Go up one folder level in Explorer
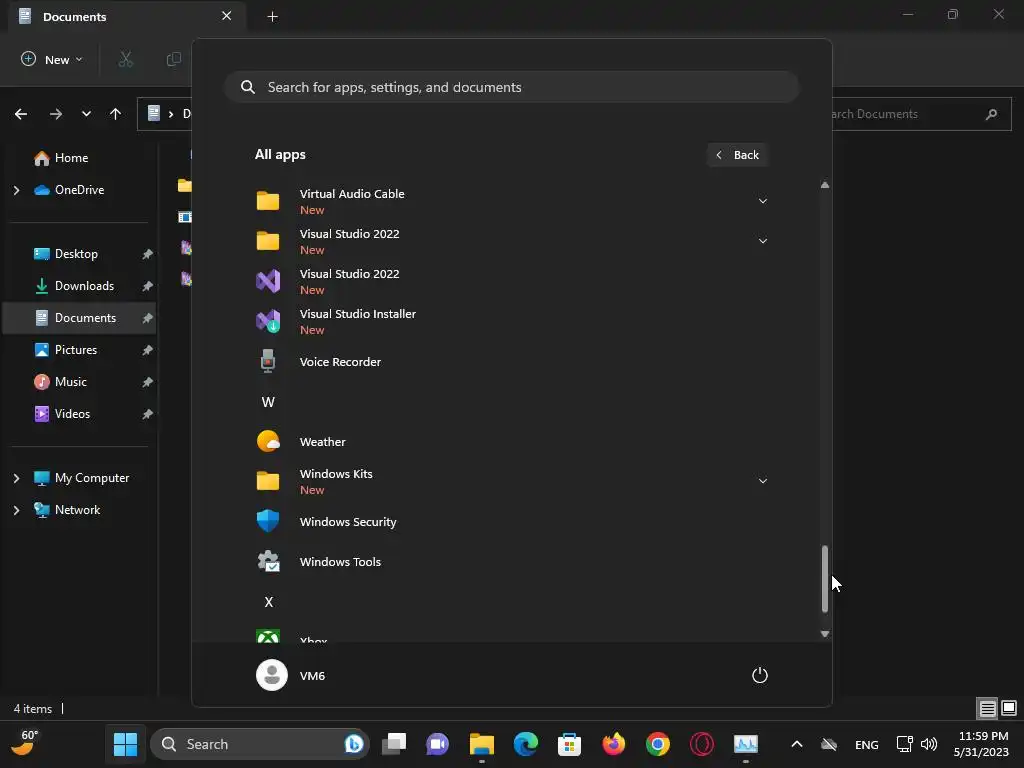Screen dimensions: 1024x768 click(116, 114)
